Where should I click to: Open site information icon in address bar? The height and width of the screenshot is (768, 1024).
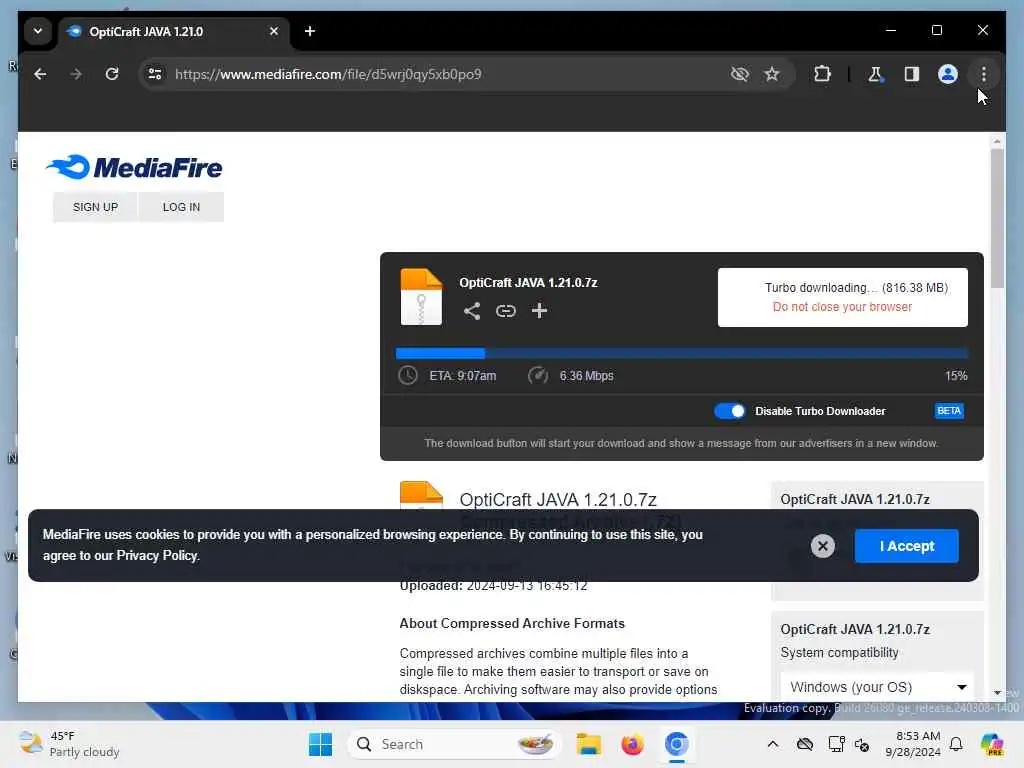click(x=155, y=74)
